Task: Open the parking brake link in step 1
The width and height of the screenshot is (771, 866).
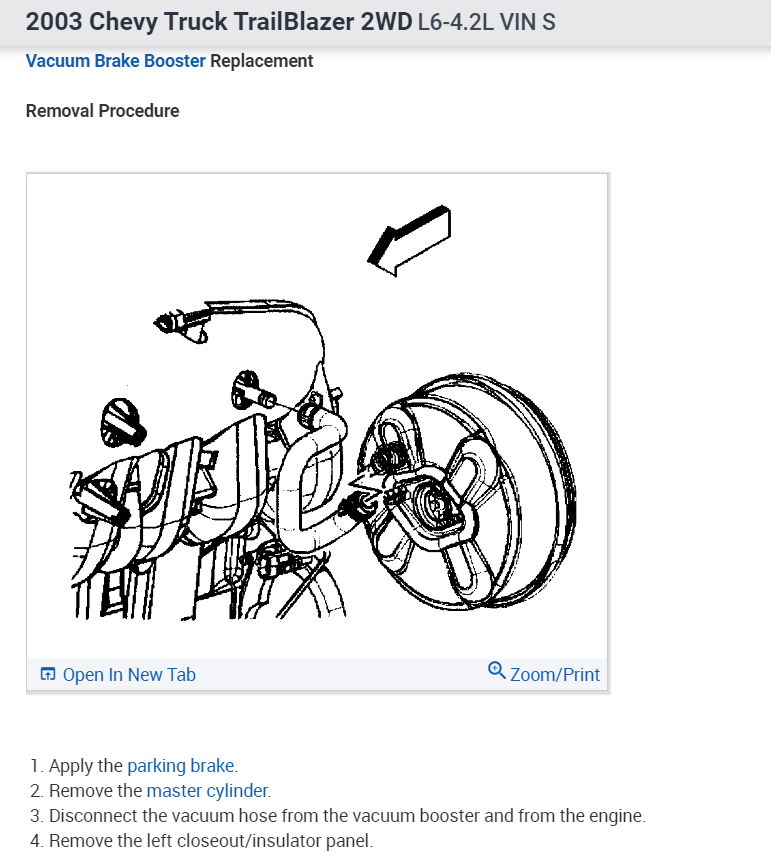Action: point(181,766)
